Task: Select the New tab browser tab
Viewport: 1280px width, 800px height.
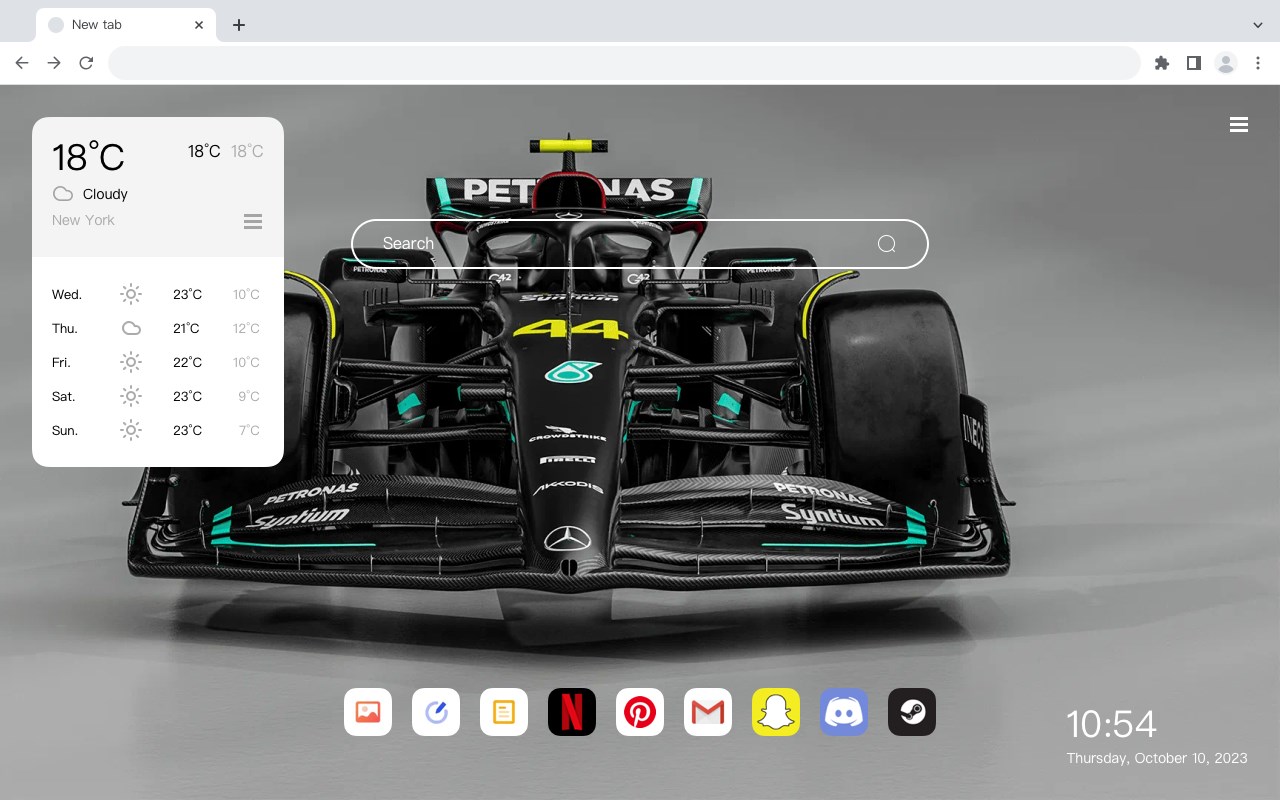Action: coord(126,25)
